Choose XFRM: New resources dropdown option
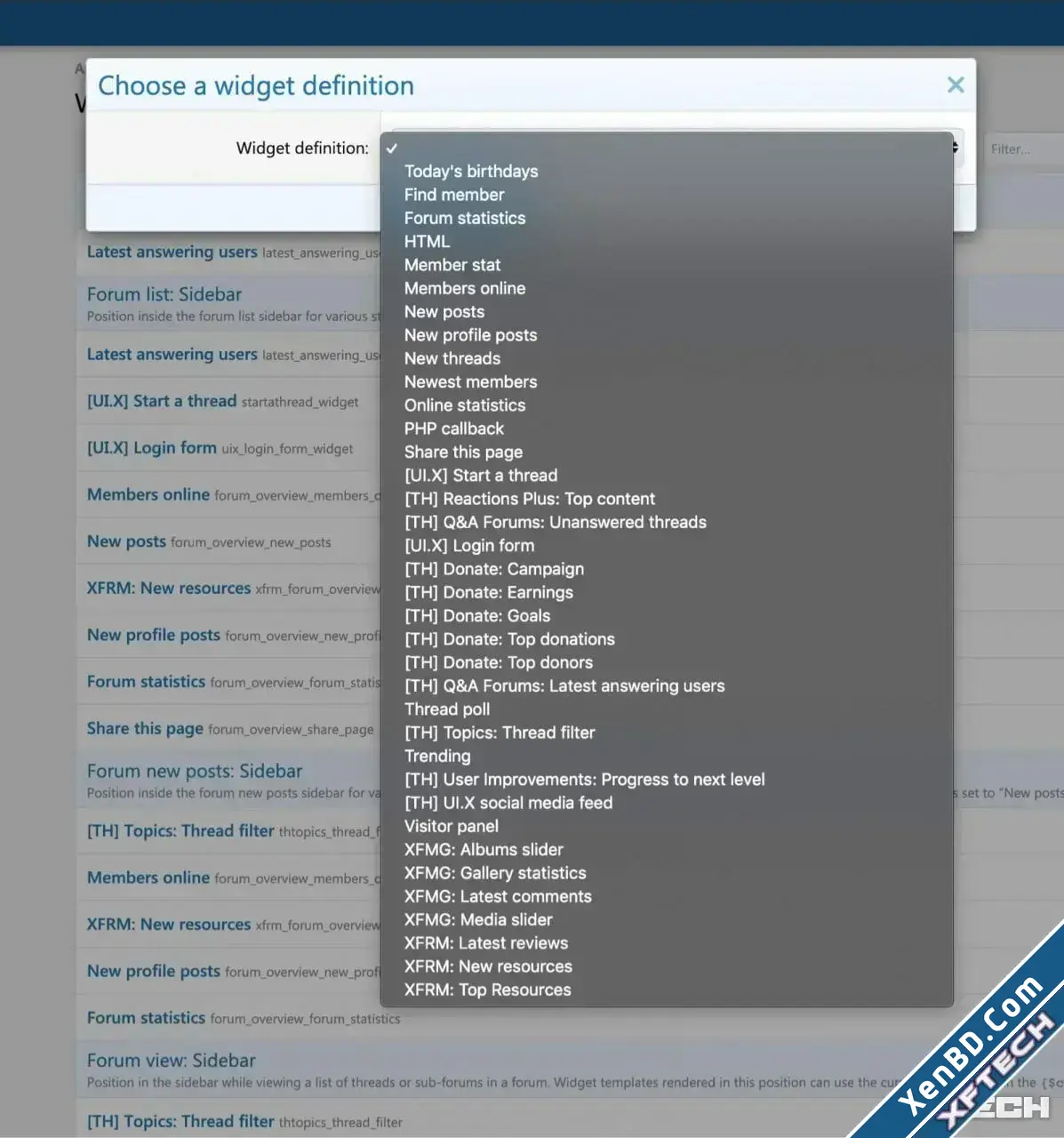The width and height of the screenshot is (1064, 1138). pos(667,967)
